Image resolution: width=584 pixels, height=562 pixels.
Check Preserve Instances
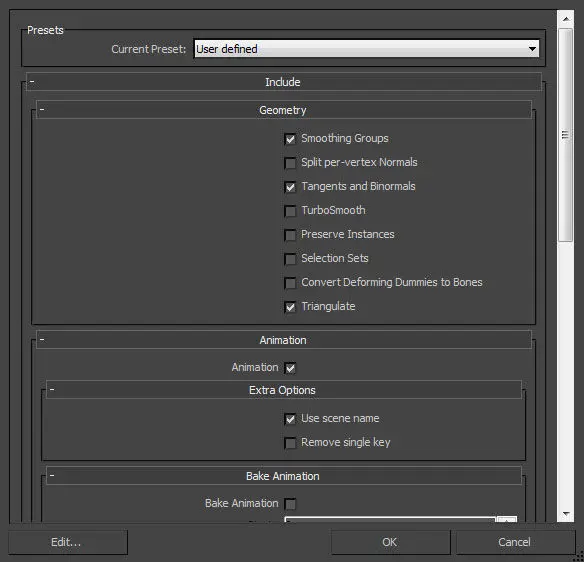click(x=290, y=235)
